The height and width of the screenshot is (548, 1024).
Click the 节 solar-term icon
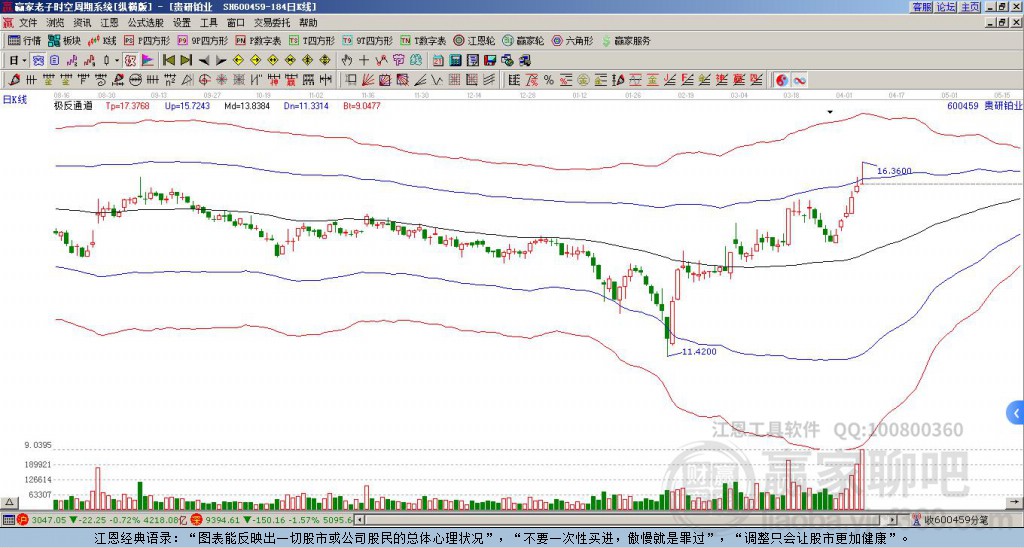point(398,61)
